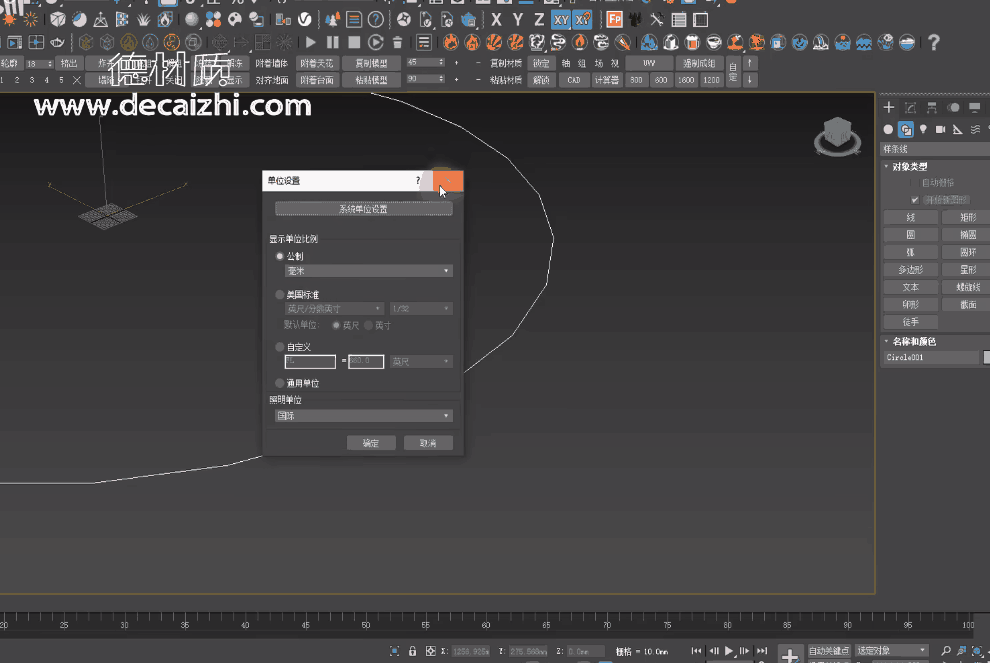Click the orange FP plugin icon

(x=614, y=20)
